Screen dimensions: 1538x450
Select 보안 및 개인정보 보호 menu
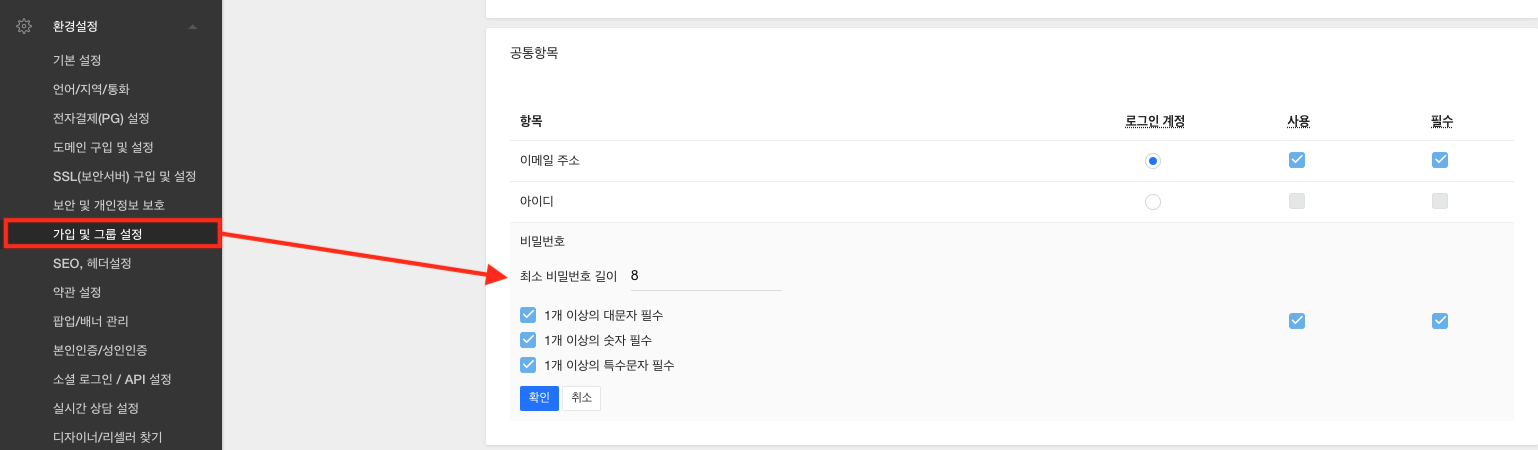click(109, 205)
